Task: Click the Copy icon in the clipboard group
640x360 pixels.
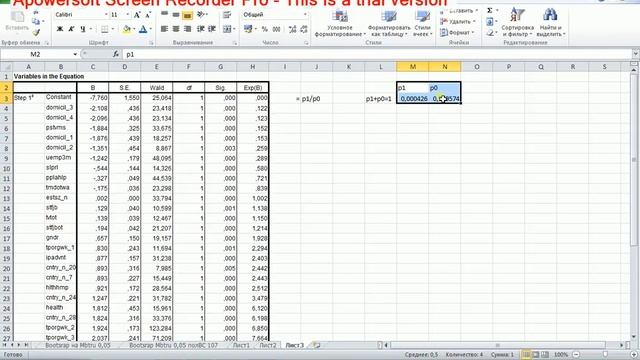Action: pos(36,21)
